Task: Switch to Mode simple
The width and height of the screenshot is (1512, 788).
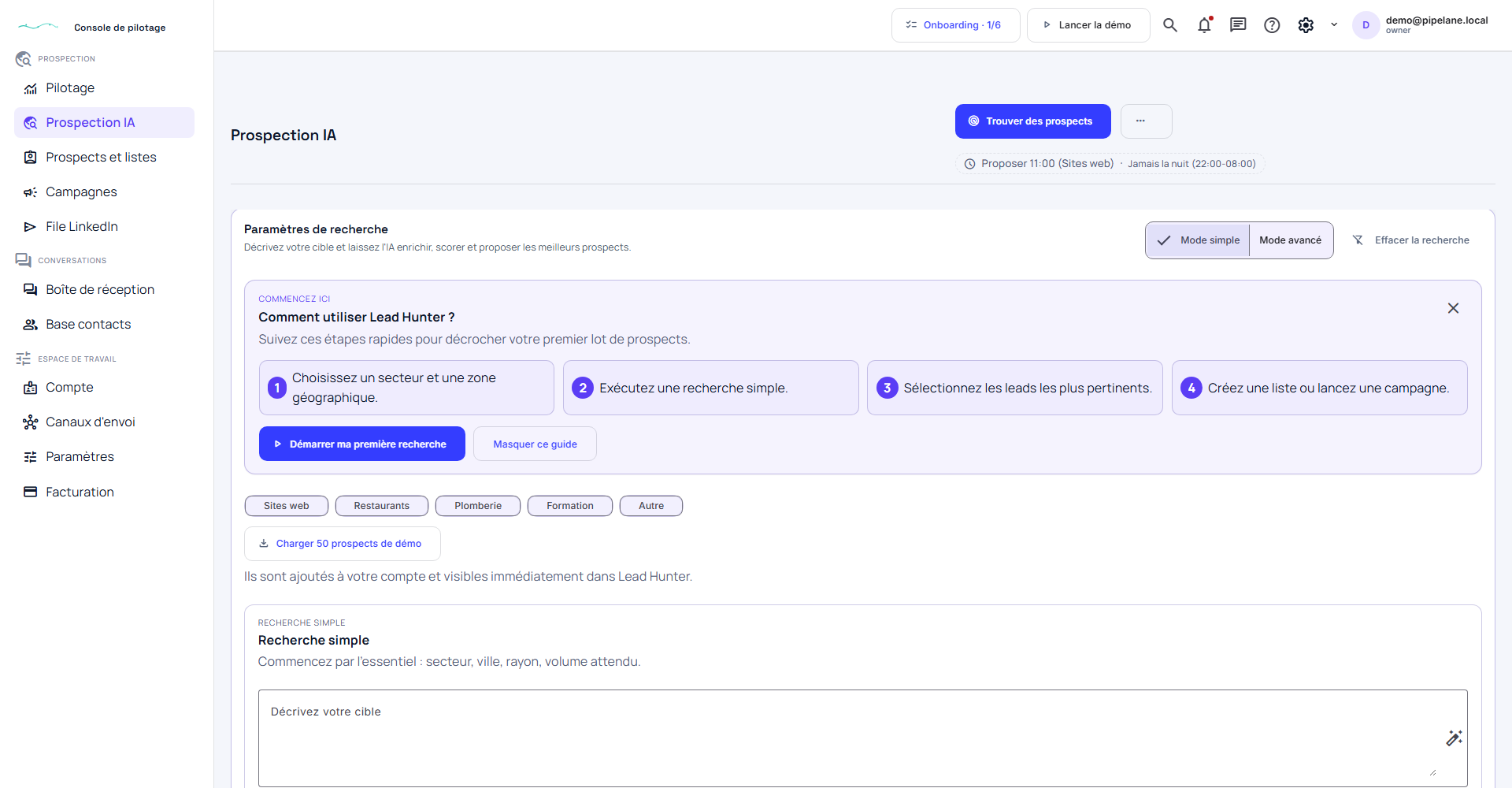Action: click(x=1198, y=240)
